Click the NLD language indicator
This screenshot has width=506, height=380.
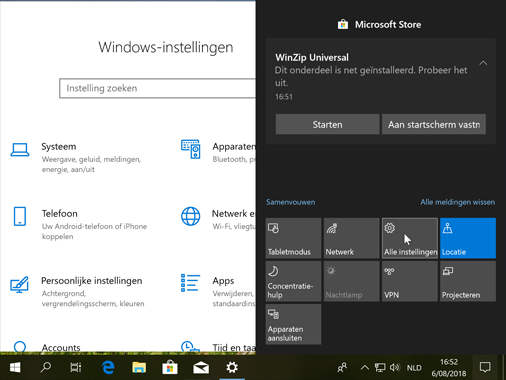click(x=414, y=368)
